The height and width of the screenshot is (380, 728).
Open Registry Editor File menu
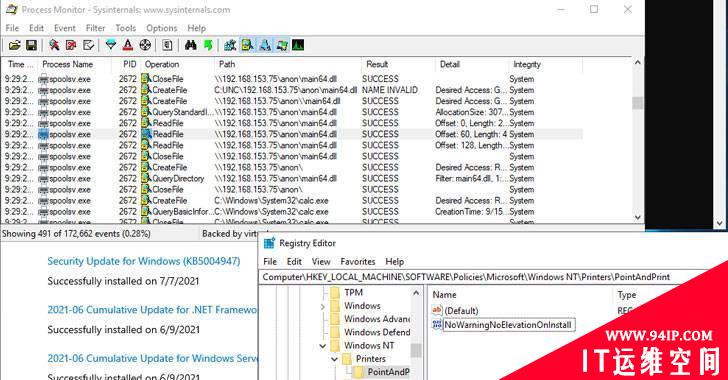pos(270,262)
